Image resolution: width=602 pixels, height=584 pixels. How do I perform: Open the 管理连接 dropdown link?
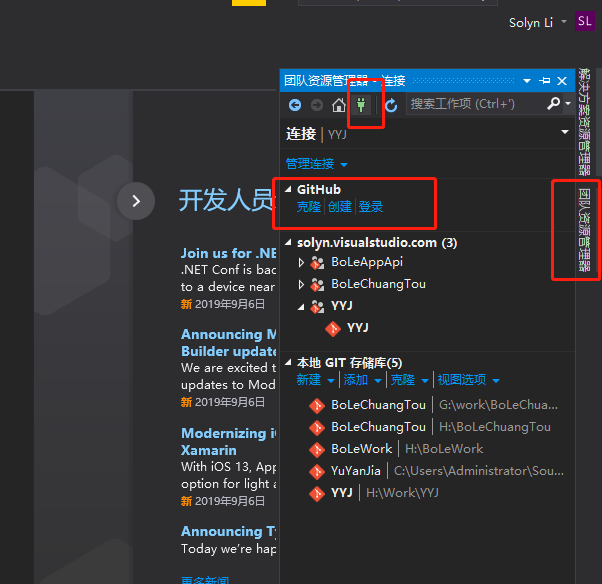tap(317, 164)
